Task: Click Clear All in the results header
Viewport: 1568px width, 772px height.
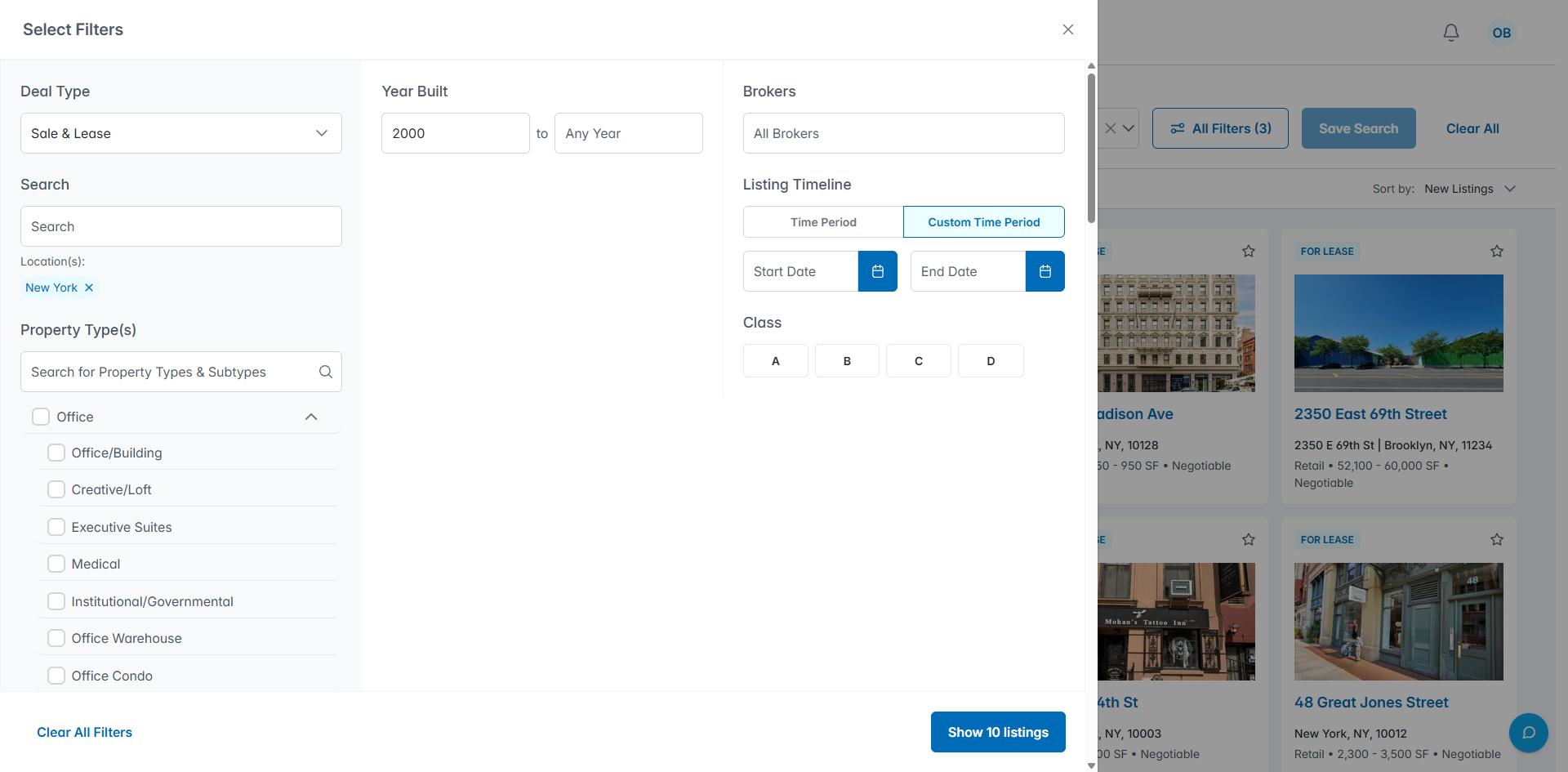Action: tap(1472, 128)
